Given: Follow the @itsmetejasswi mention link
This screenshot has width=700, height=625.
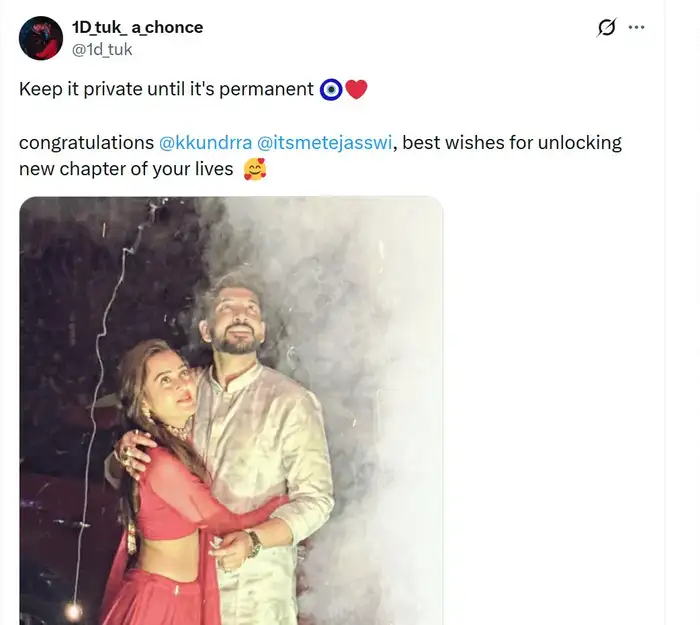Looking at the screenshot, I should click(x=328, y=142).
